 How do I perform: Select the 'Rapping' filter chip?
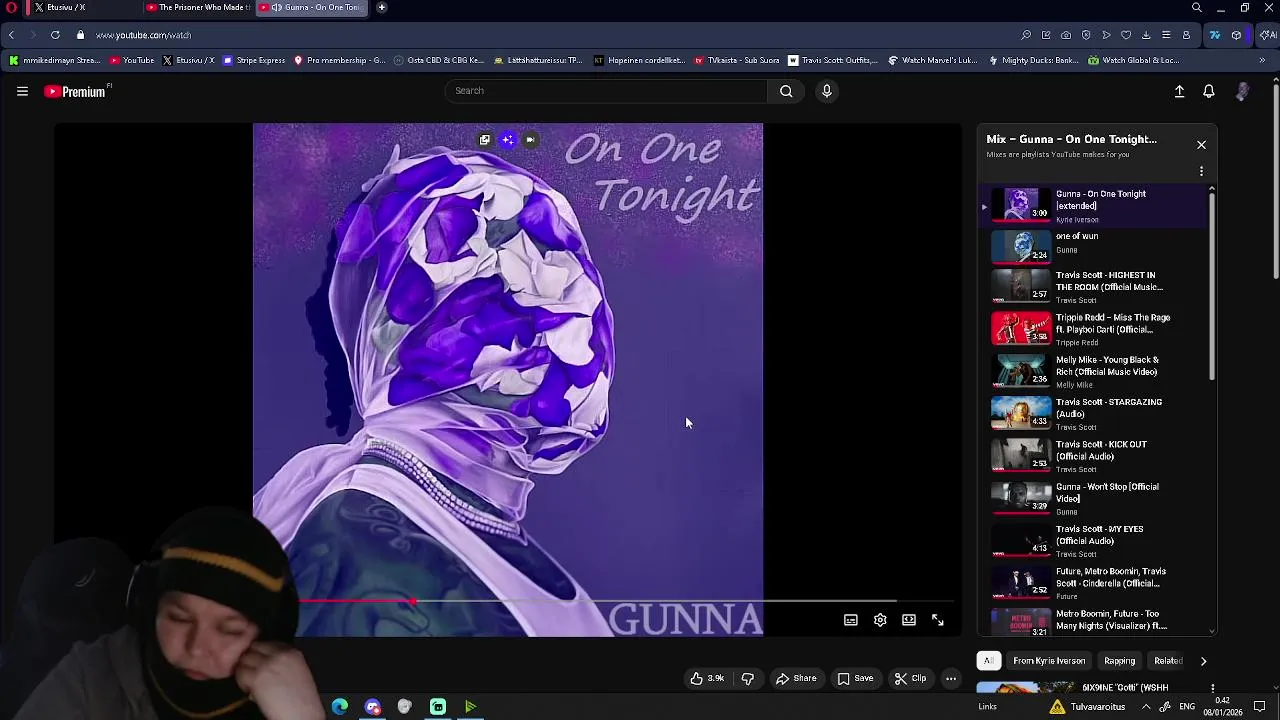[x=1119, y=661]
